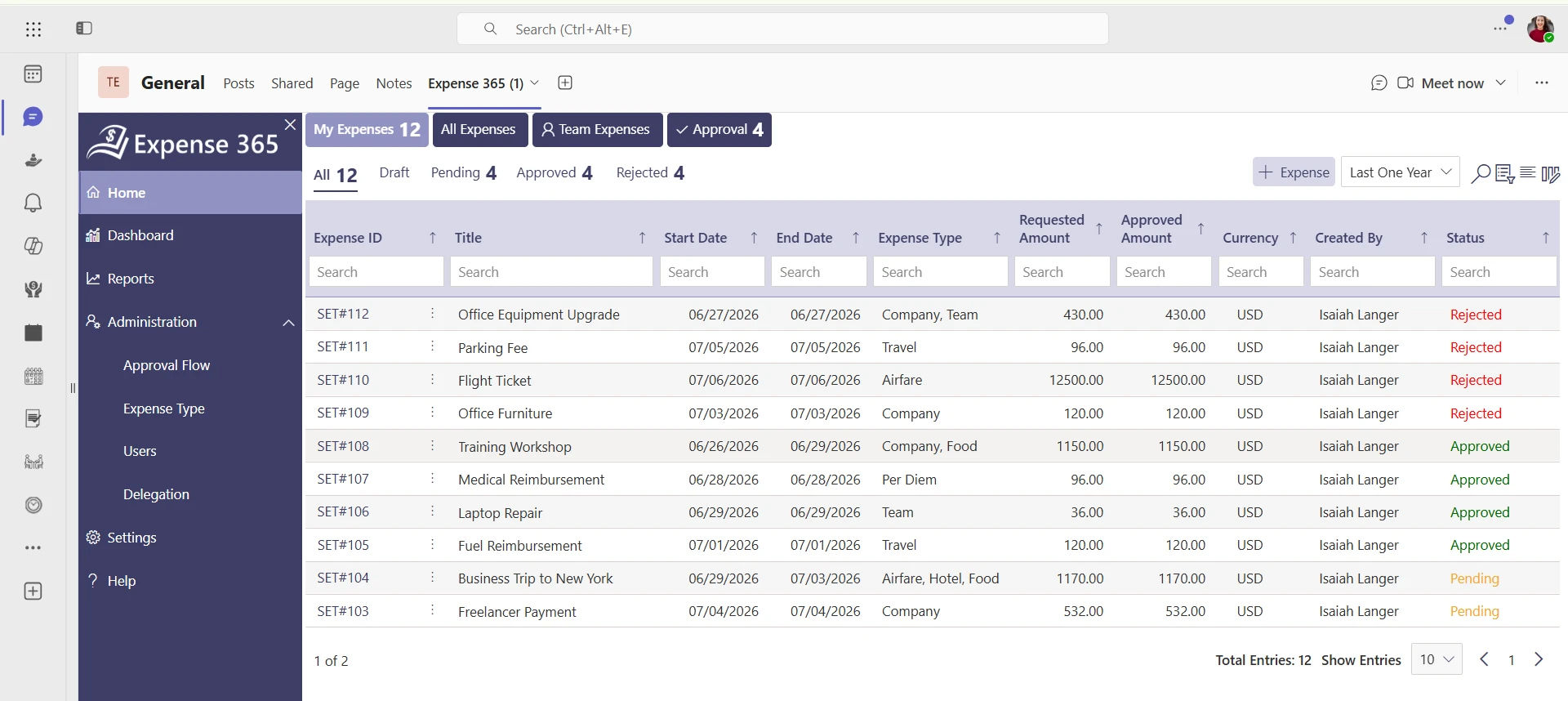
Task: Open the Teams app launcher grid
Action: [x=33, y=29]
